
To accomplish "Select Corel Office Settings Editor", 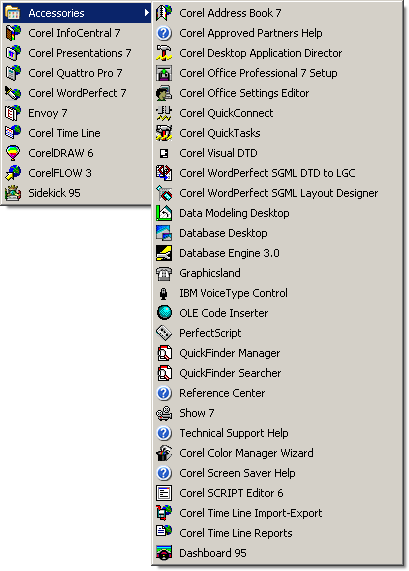I will click(278, 93).
